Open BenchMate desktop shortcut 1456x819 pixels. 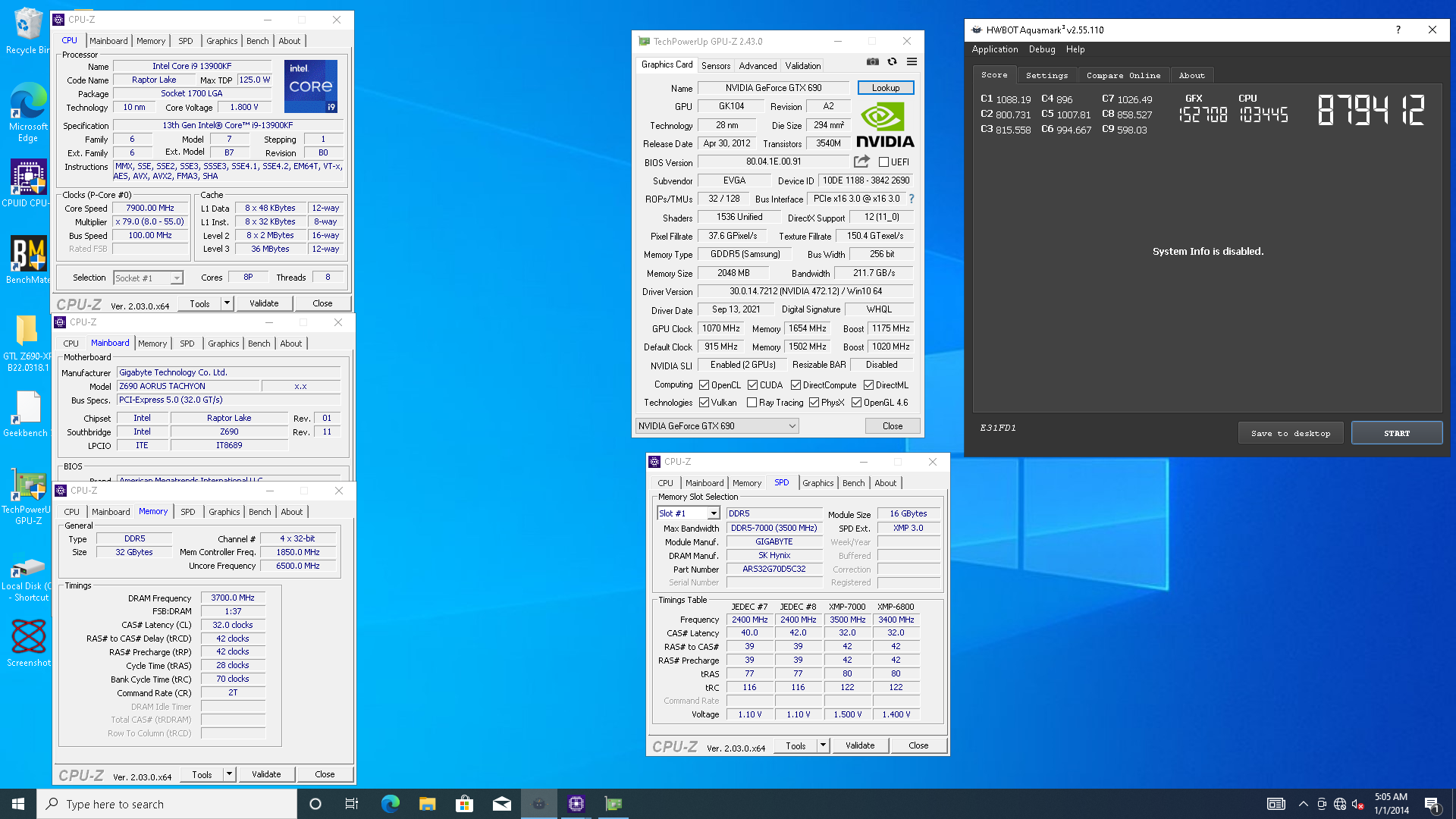(x=27, y=259)
